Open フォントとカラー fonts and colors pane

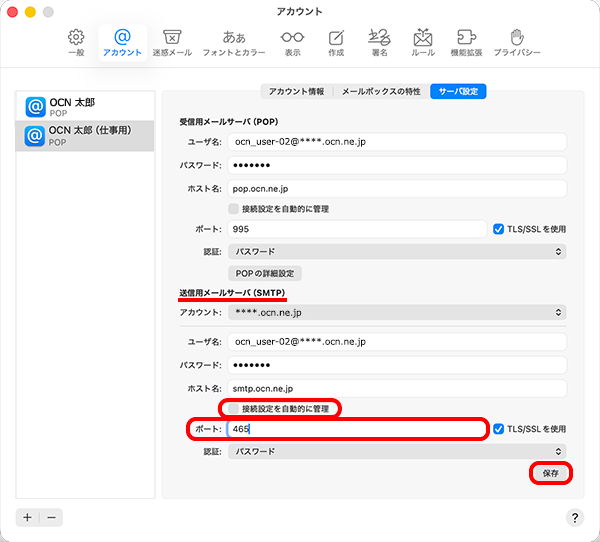click(x=234, y=42)
